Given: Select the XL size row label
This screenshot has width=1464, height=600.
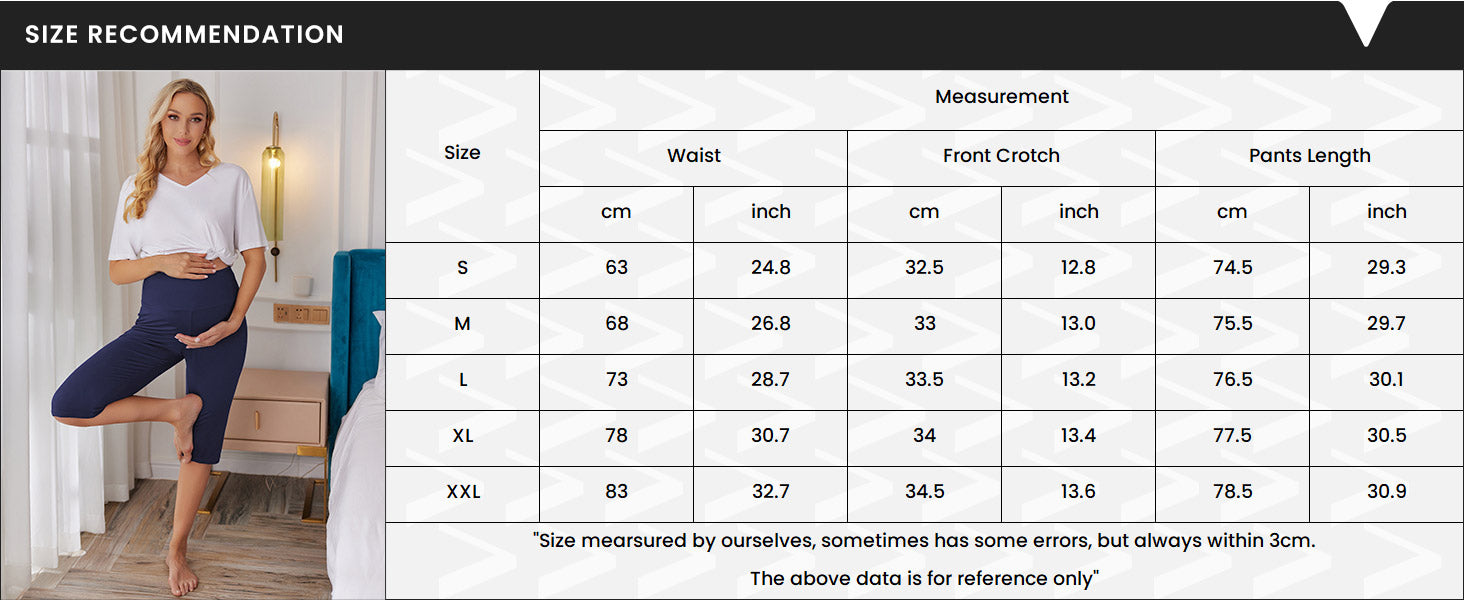Looking at the screenshot, I should [462, 436].
